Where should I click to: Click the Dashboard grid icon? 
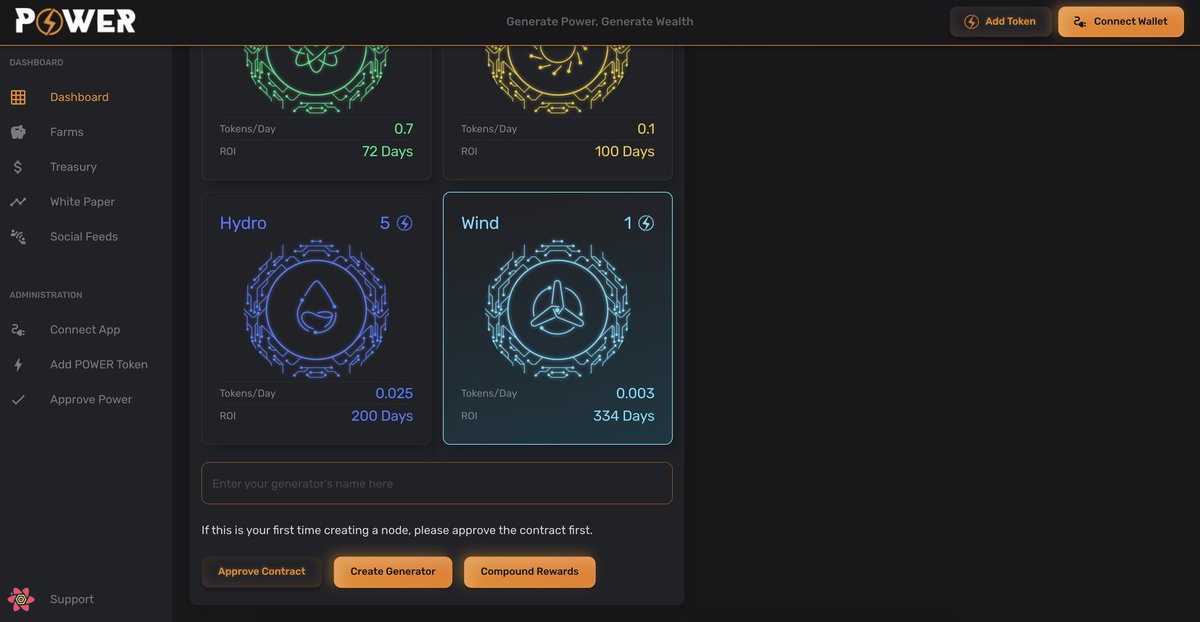[x=18, y=94]
